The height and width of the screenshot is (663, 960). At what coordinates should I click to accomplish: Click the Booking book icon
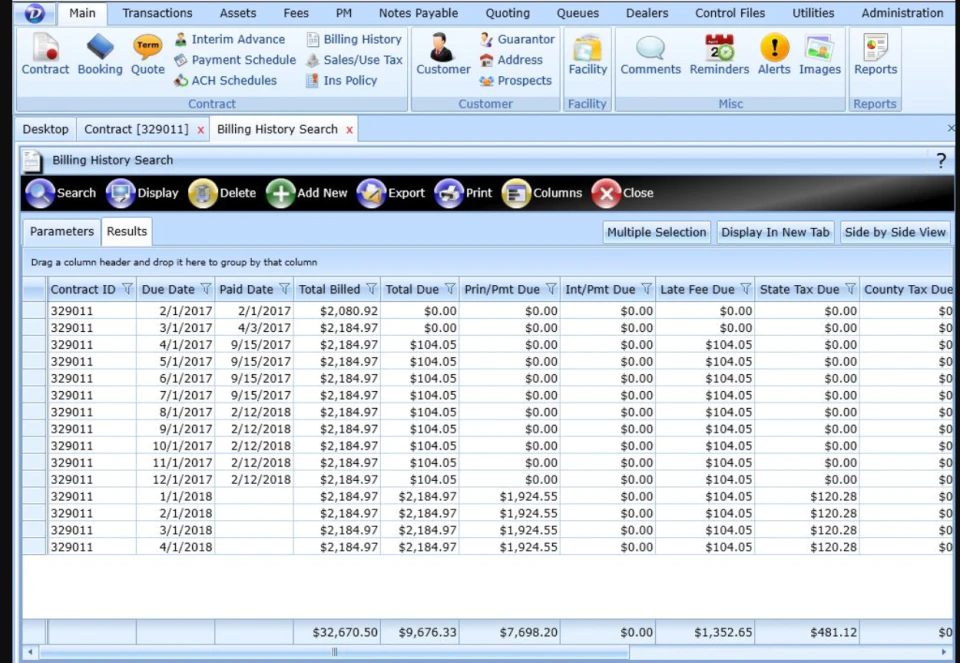coord(100,47)
